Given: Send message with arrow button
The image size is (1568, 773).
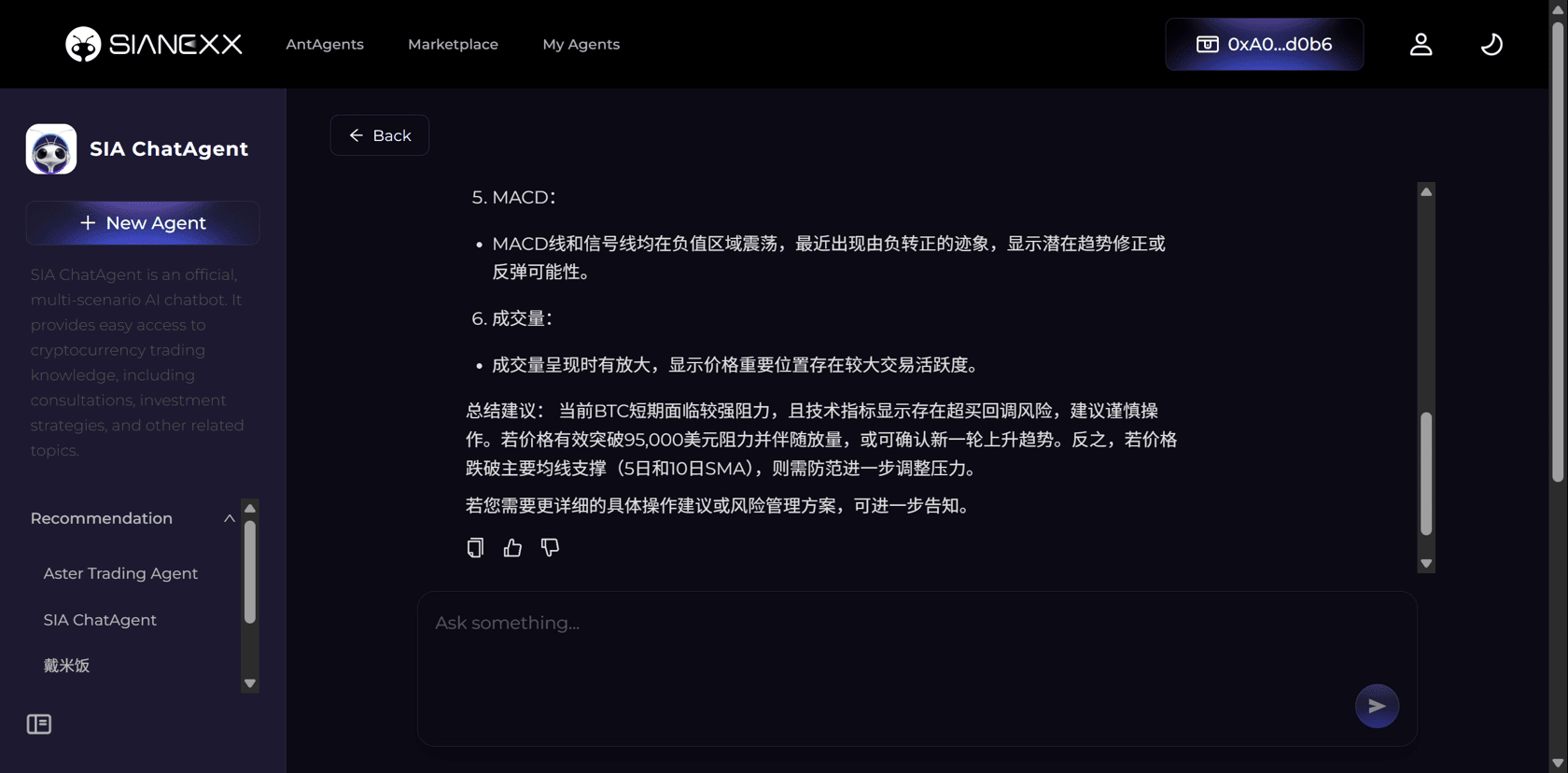Looking at the screenshot, I should (x=1377, y=706).
